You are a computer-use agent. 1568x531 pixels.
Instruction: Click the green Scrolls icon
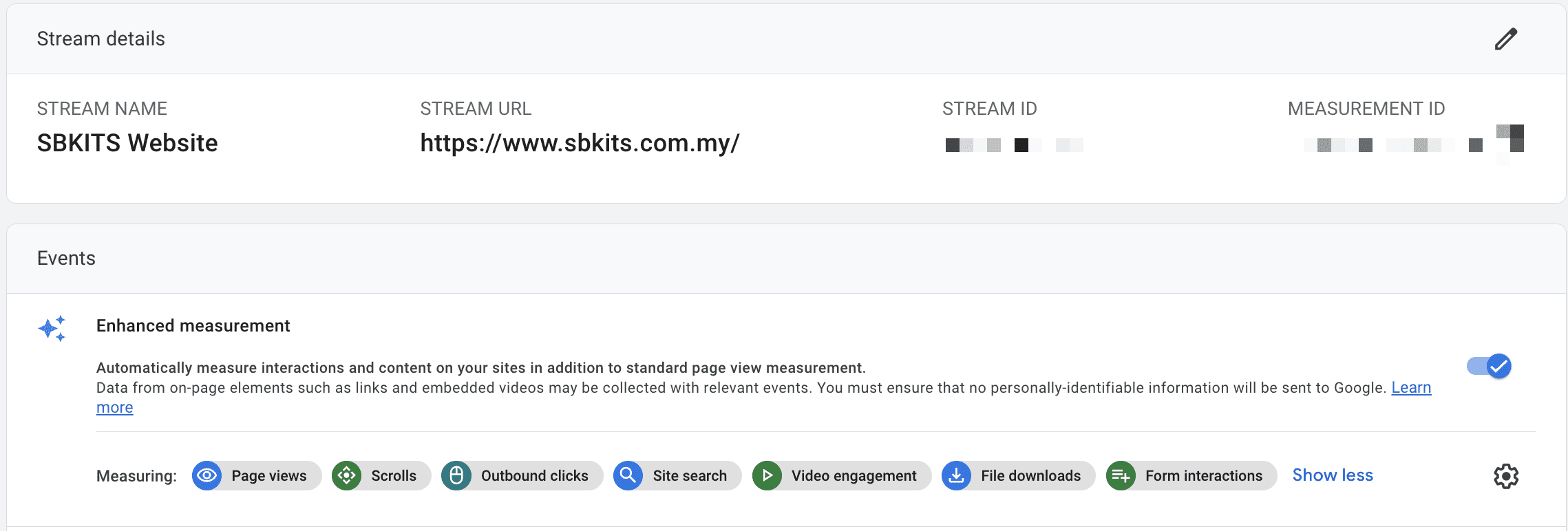(x=347, y=475)
